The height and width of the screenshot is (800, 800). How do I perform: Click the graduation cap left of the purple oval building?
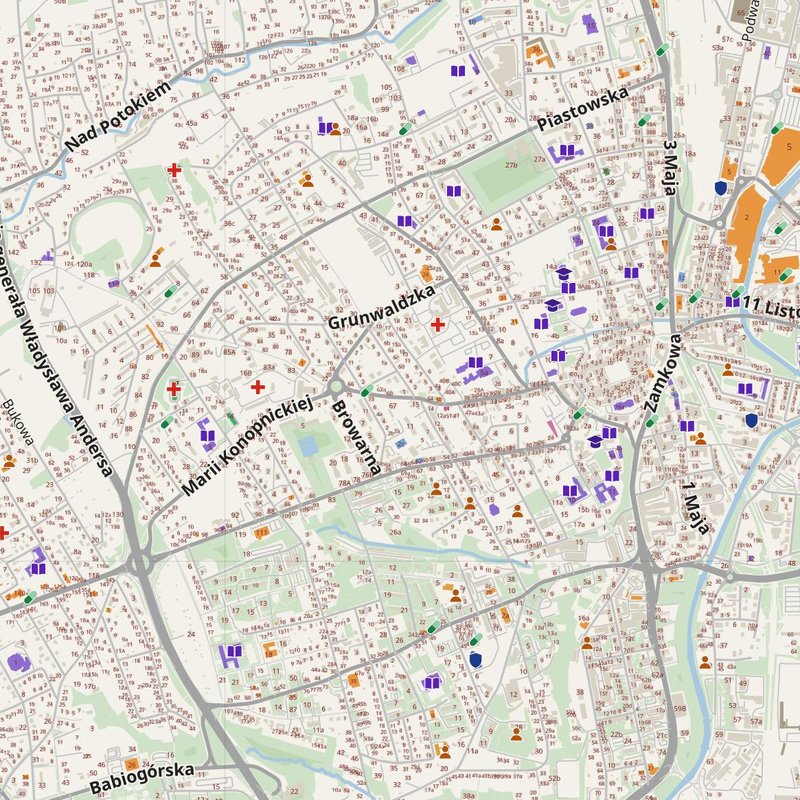coord(553,305)
